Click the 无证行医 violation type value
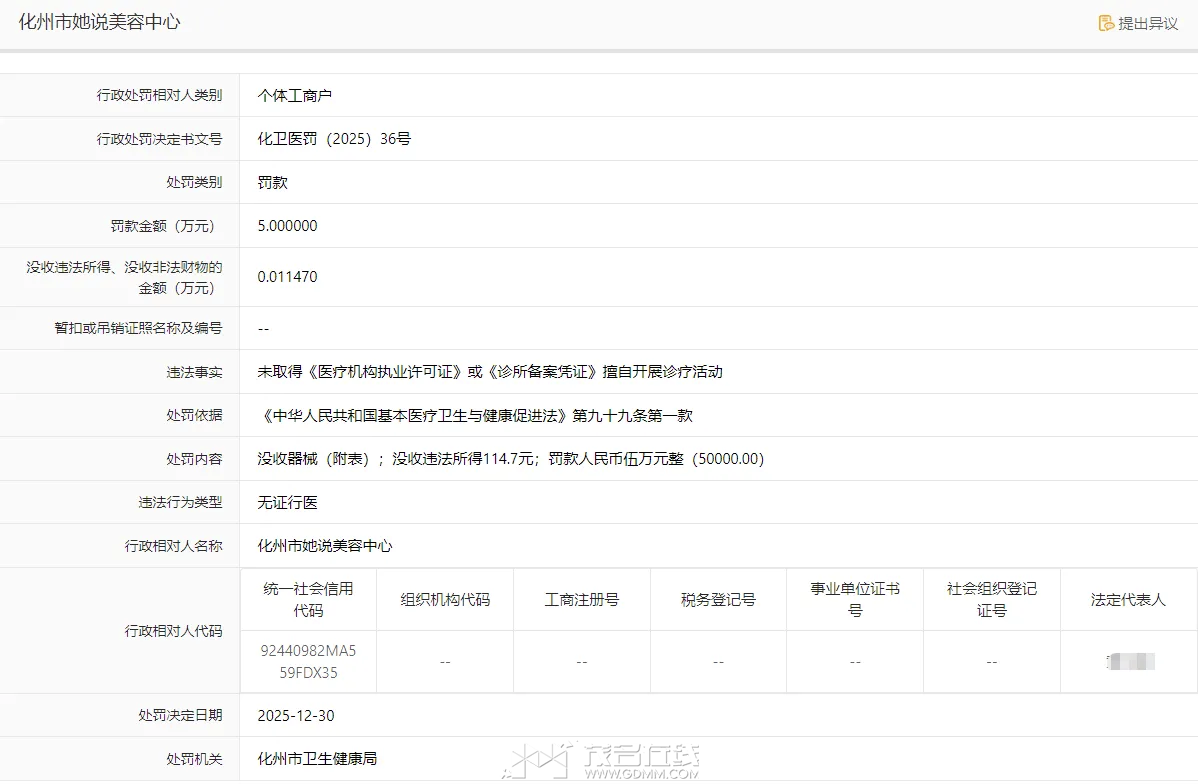The height and width of the screenshot is (784, 1198). 287,503
